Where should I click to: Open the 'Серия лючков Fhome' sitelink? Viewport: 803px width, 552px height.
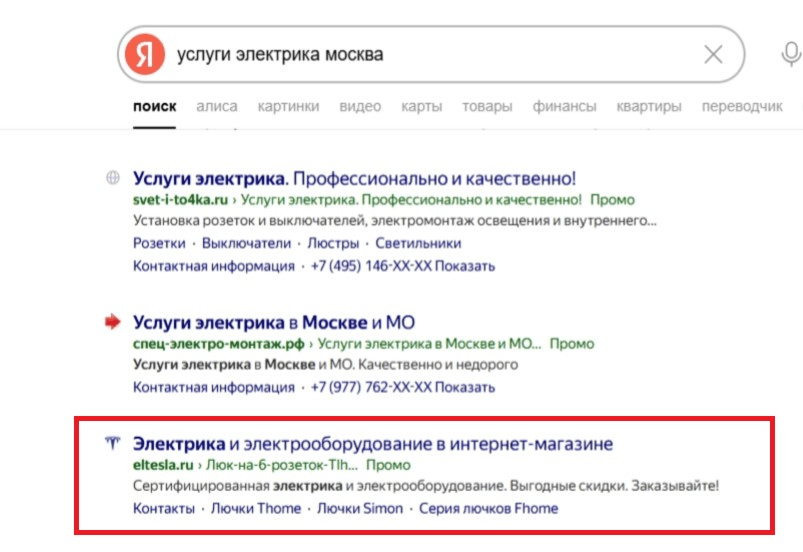click(x=488, y=508)
